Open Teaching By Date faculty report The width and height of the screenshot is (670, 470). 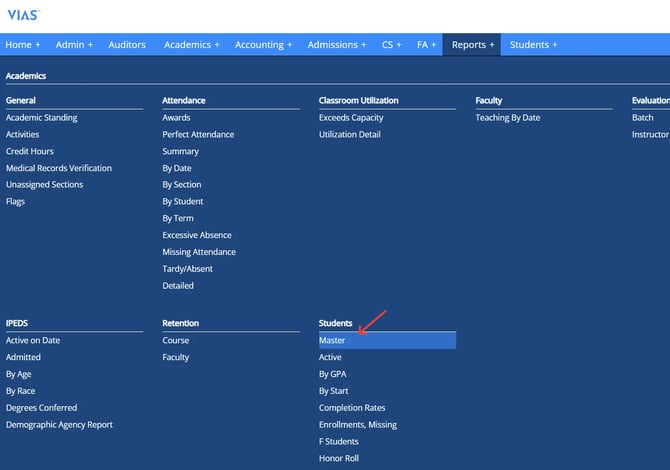[507, 118]
